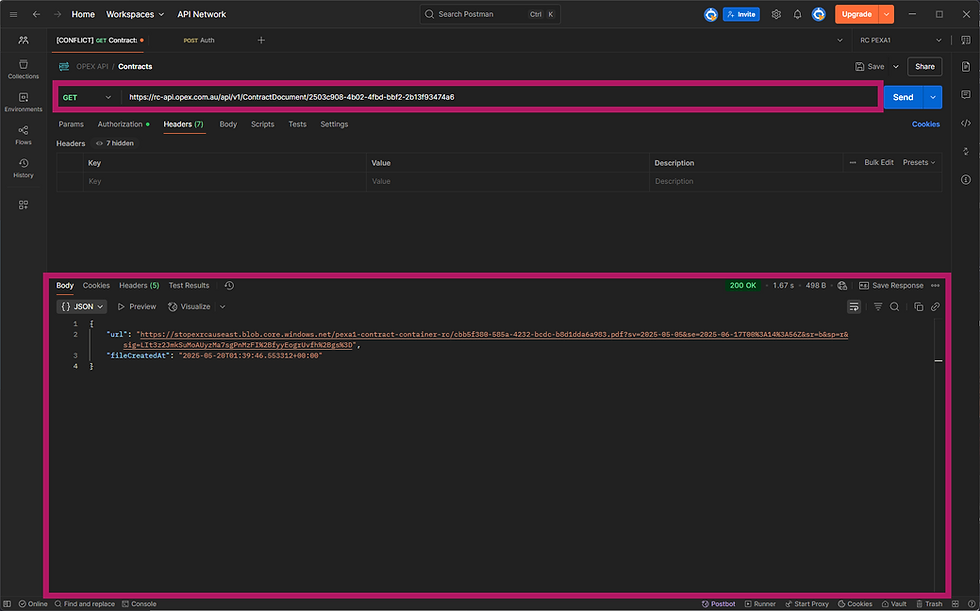Open the Presets dropdown
This screenshot has height=611, width=980.
(x=919, y=162)
